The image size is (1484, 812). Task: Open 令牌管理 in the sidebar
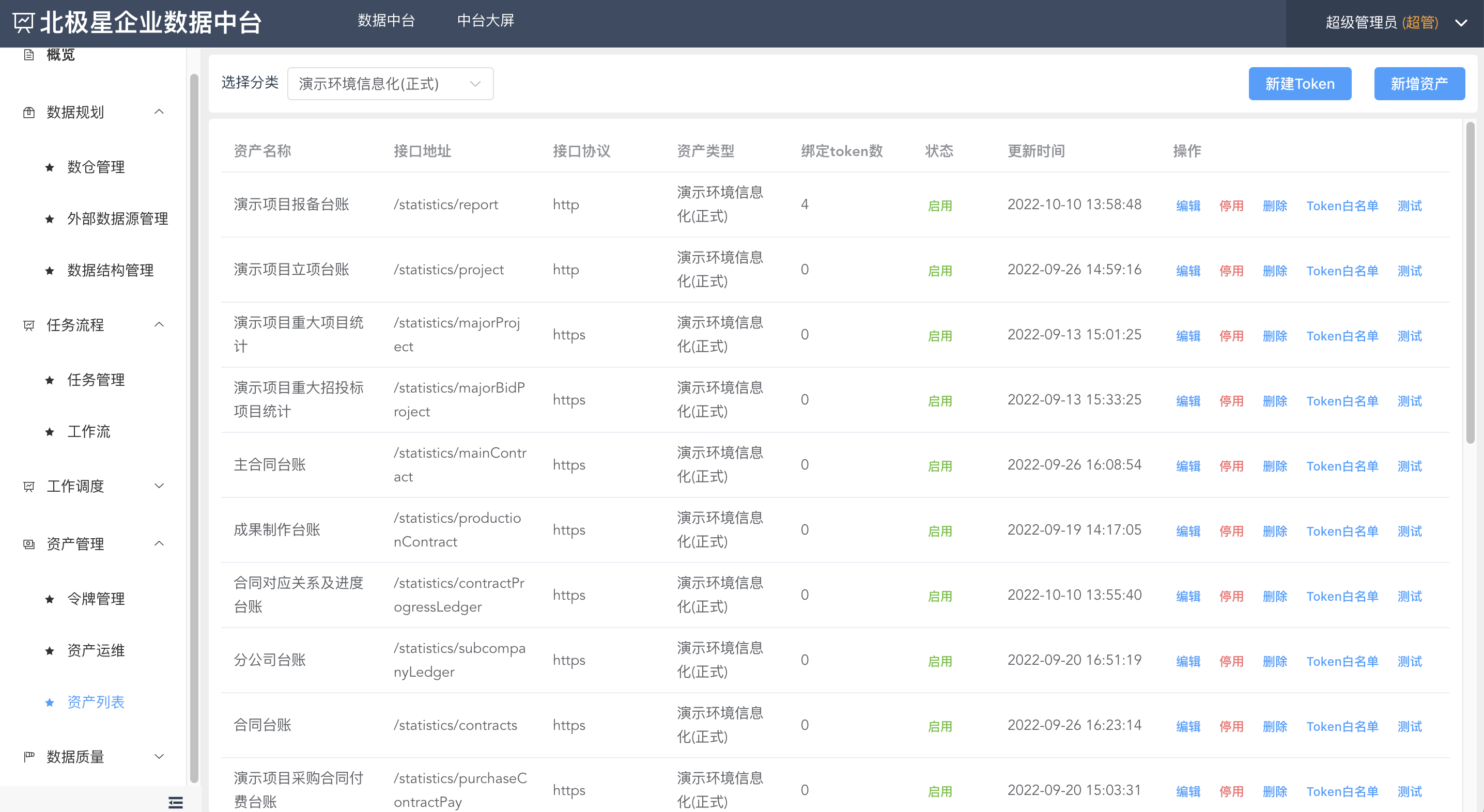[x=96, y=599]
